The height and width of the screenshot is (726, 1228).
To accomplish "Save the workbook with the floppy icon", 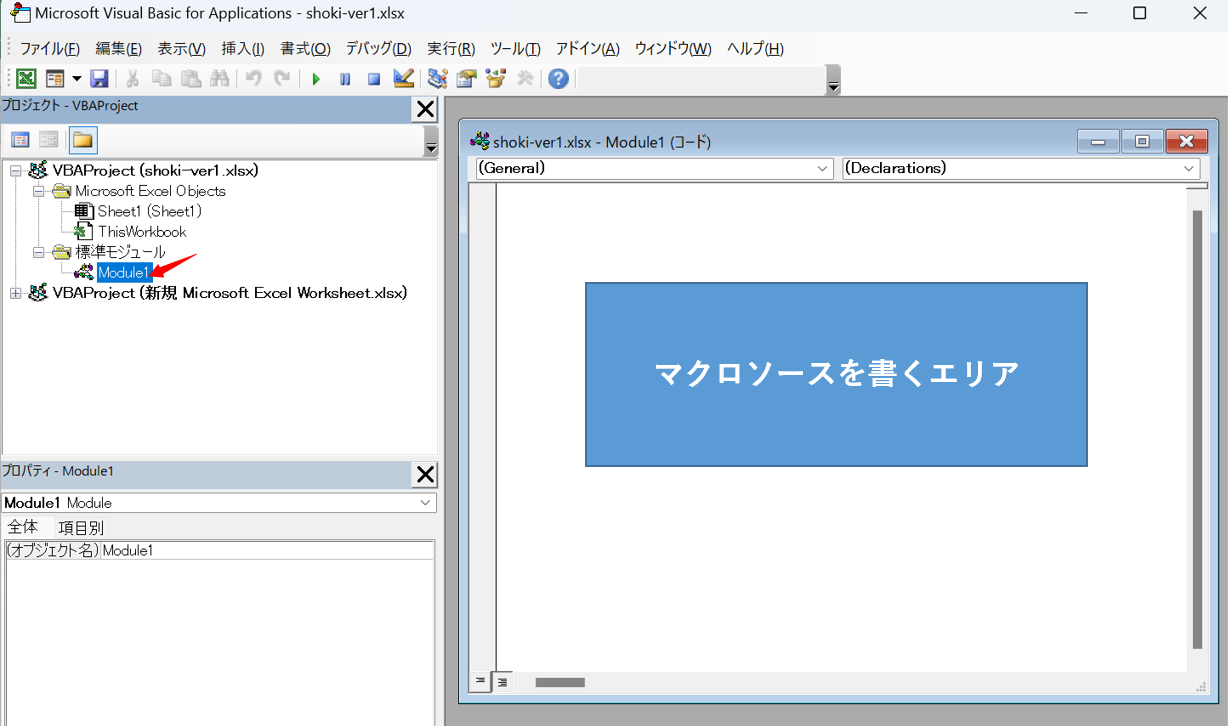I will tap(99, 79).
